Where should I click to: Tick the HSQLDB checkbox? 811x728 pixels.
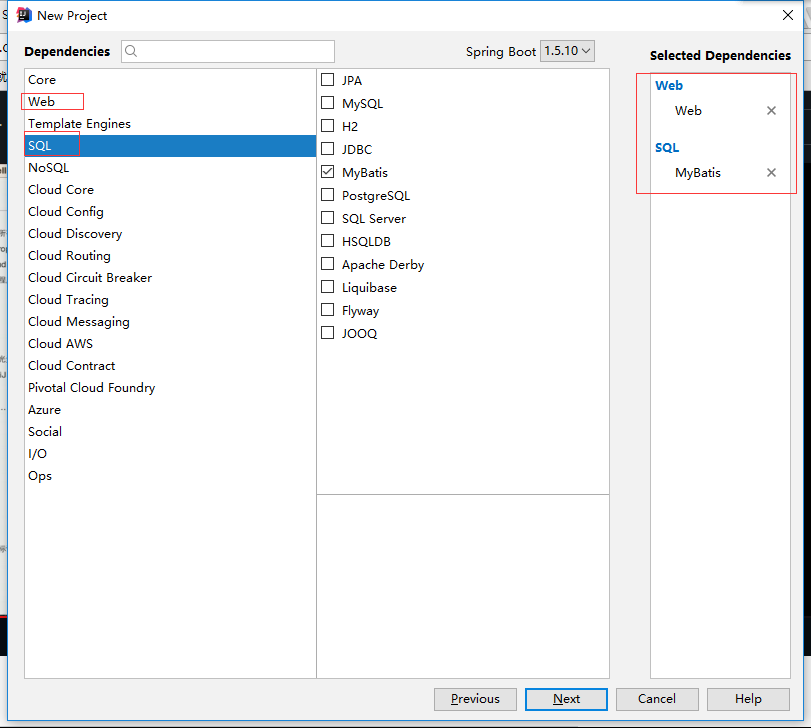pos(327,241)
